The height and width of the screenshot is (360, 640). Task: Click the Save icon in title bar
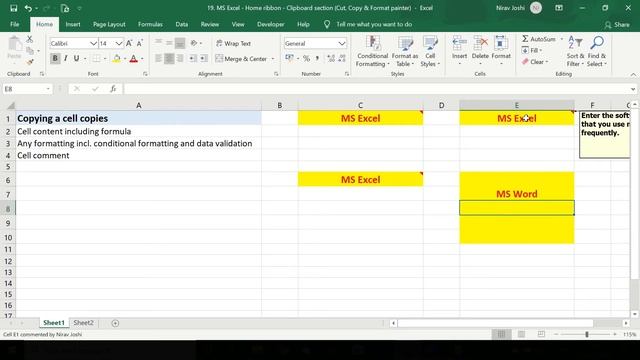(13, 8)
